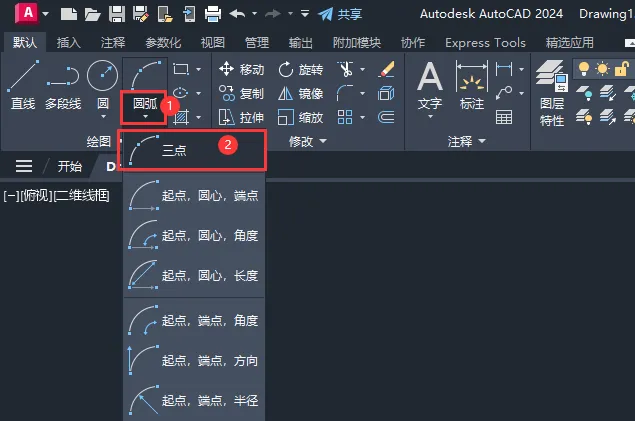Insert a table with the table icon
Image resolution: width=635 pixels, height=421 pixels.
tap(504, 117)
